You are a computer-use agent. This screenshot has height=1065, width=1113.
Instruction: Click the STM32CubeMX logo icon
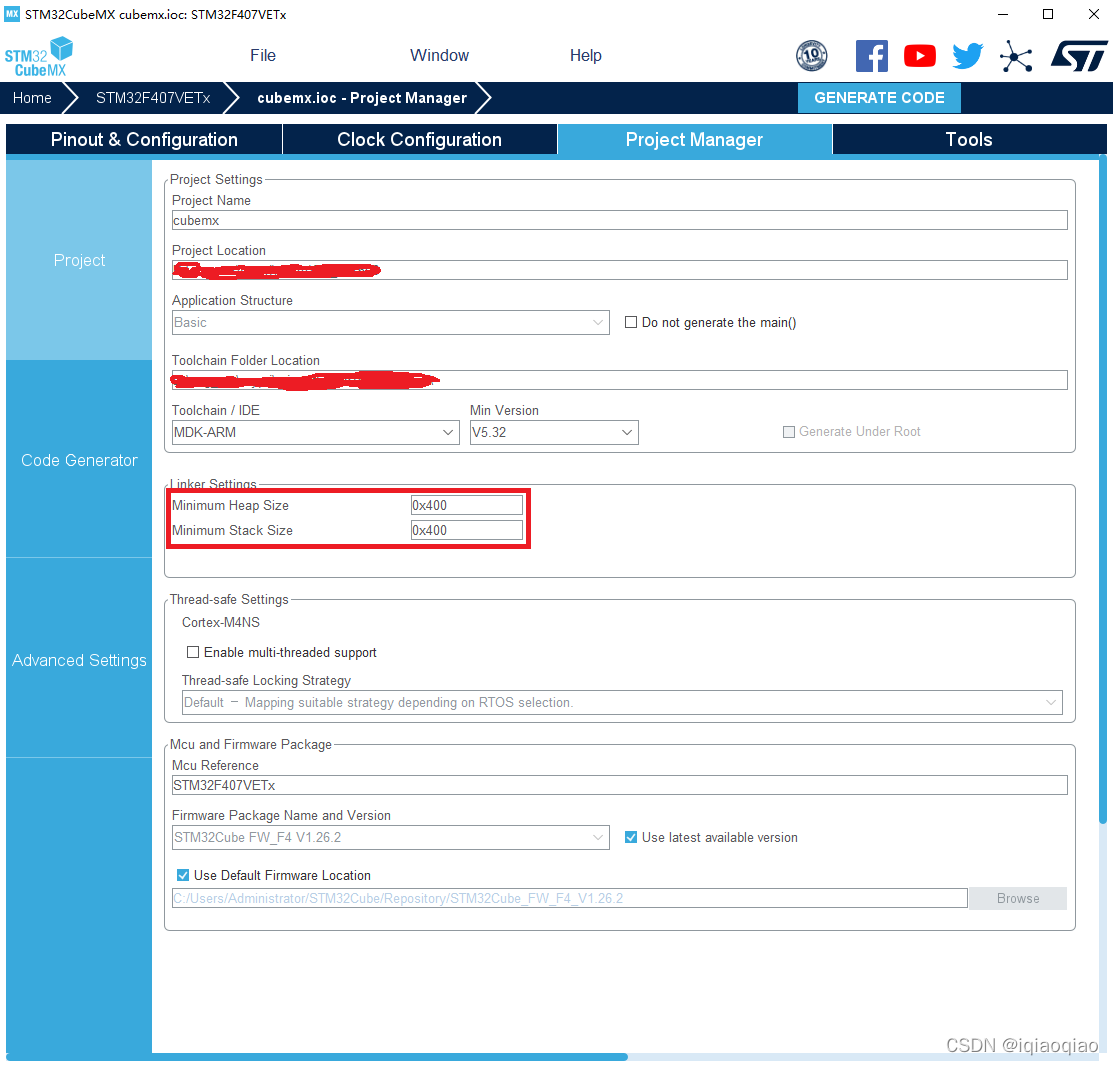coord(38,56)
